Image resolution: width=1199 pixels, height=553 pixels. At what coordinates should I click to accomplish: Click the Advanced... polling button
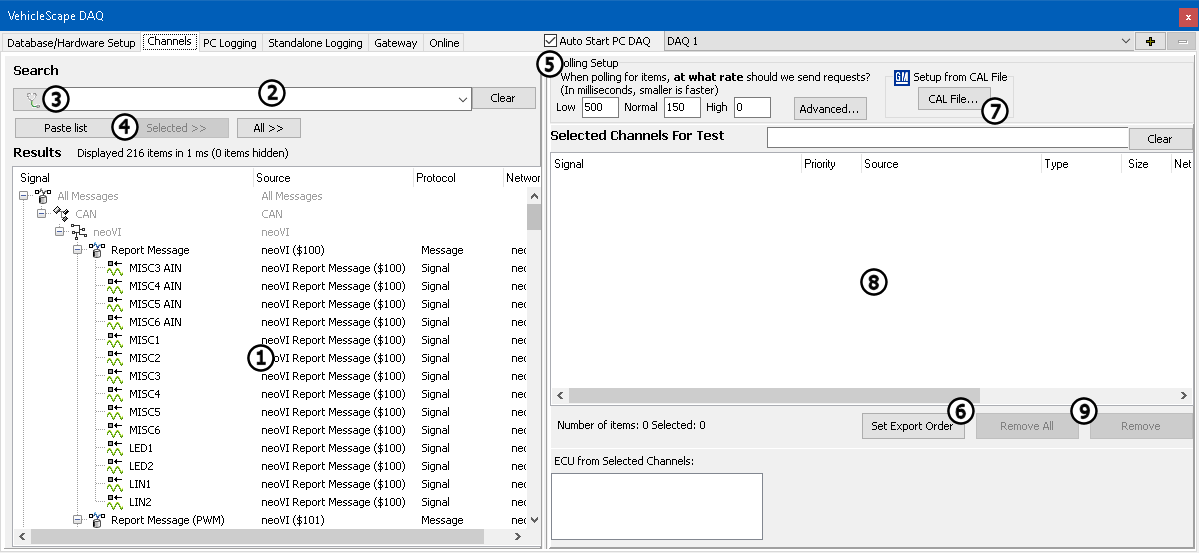[829, 108]
